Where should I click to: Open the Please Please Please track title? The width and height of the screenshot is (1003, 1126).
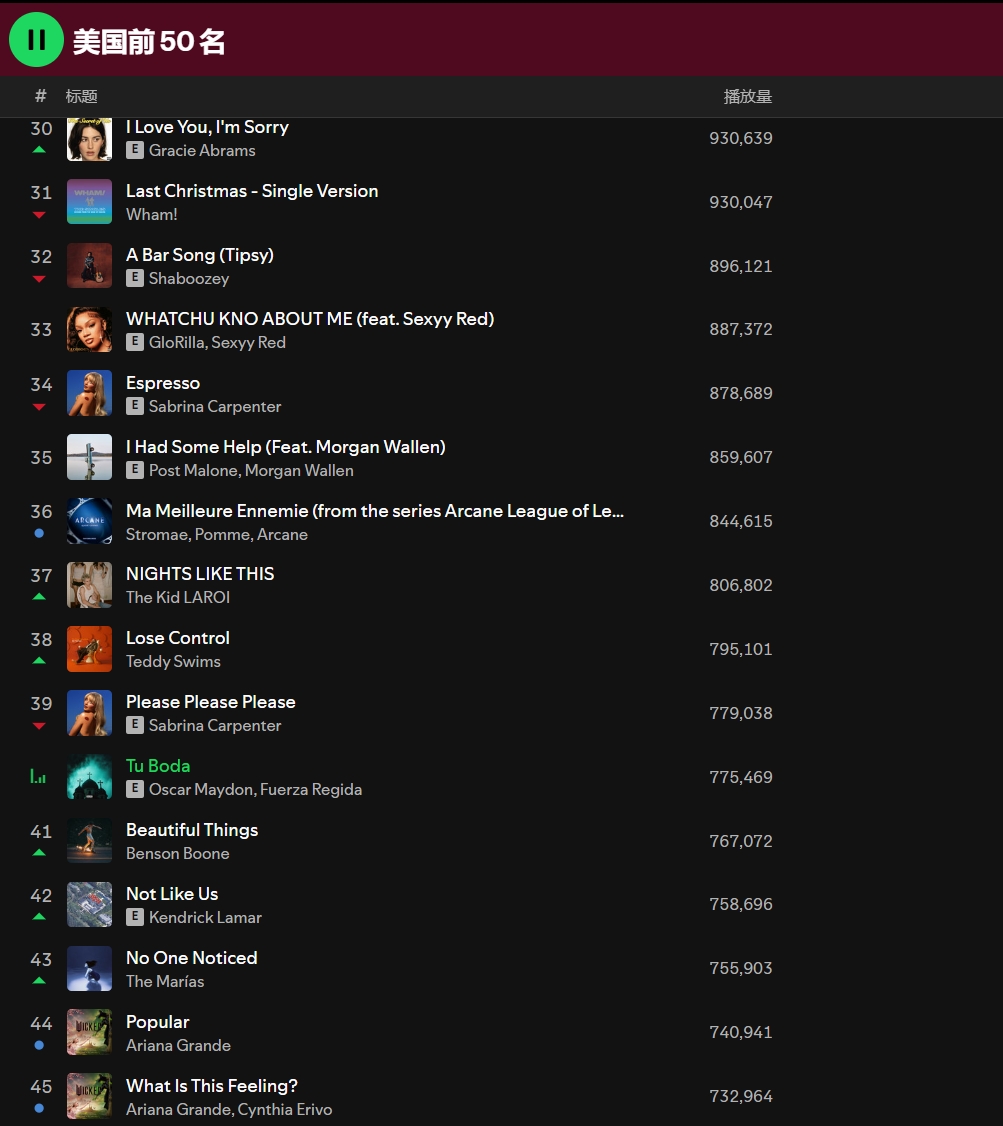[x=211, y=702]
